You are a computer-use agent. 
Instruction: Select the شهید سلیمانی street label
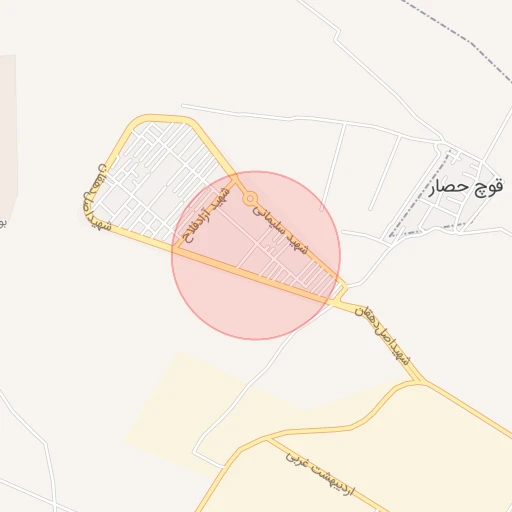tap(281, 230)
